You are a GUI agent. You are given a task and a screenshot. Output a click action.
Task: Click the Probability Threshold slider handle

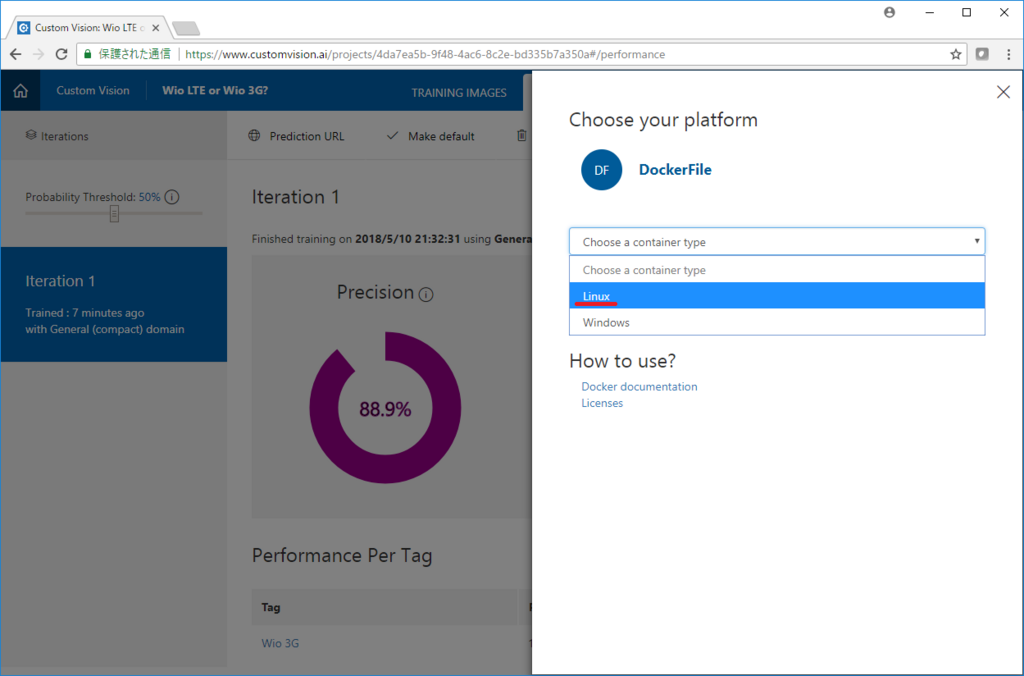click(x=114, y=214)
